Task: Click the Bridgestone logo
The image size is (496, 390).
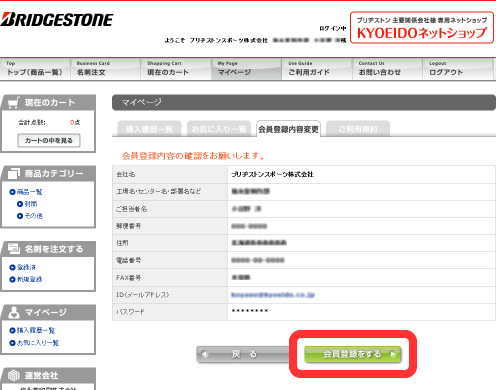Action: pyautogui.click(x=57, y=20)
